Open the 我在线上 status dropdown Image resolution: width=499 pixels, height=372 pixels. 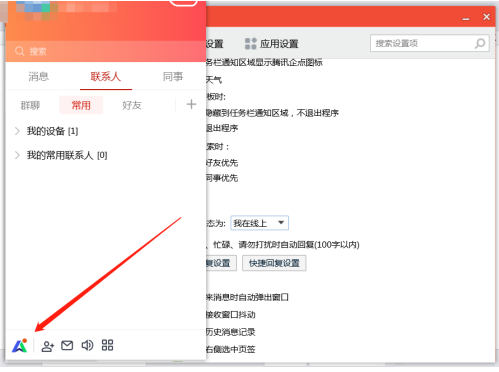point(259,223)
